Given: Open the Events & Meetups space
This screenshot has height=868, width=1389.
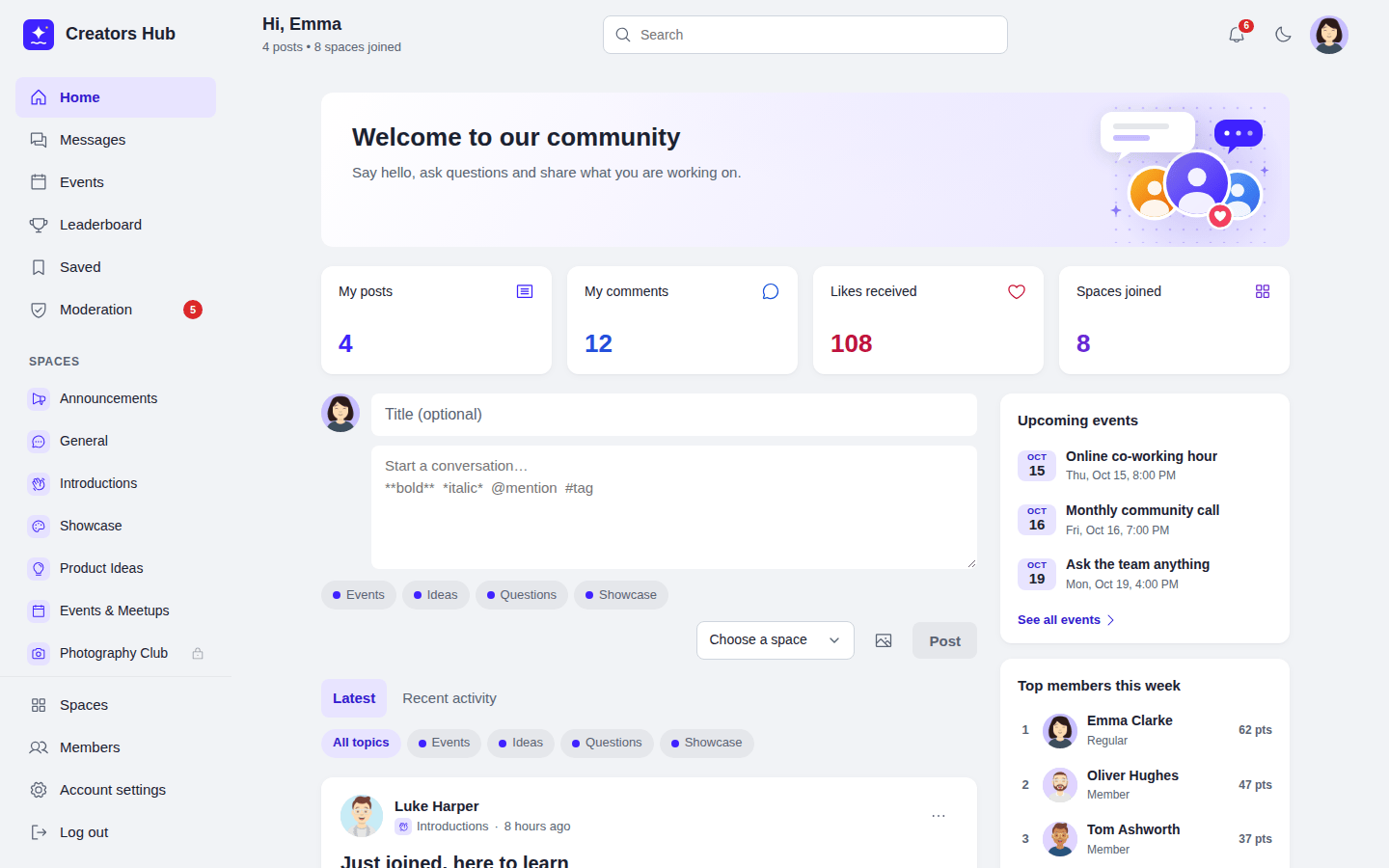Looking at the screenshot, I should click(x=116, y=610).
